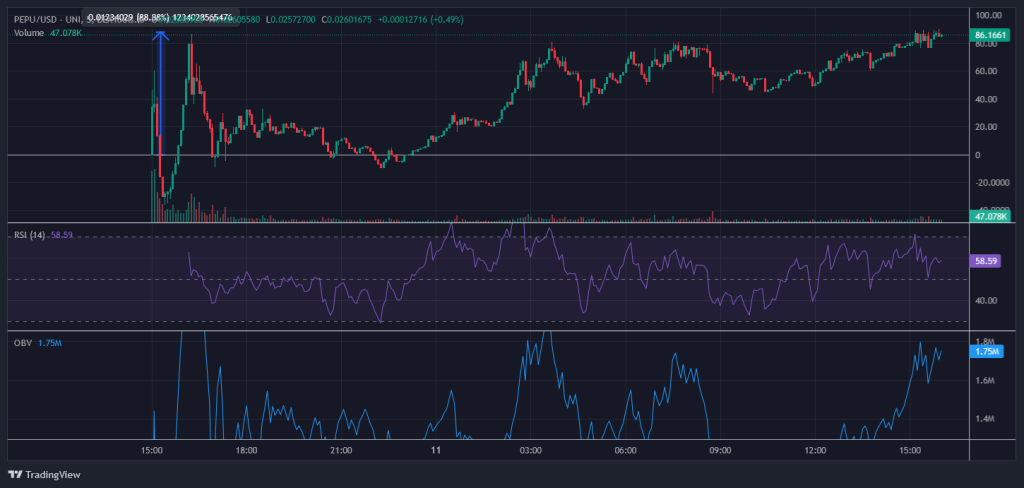Click the closing price value C0.02601675

(x=346, y=20)
